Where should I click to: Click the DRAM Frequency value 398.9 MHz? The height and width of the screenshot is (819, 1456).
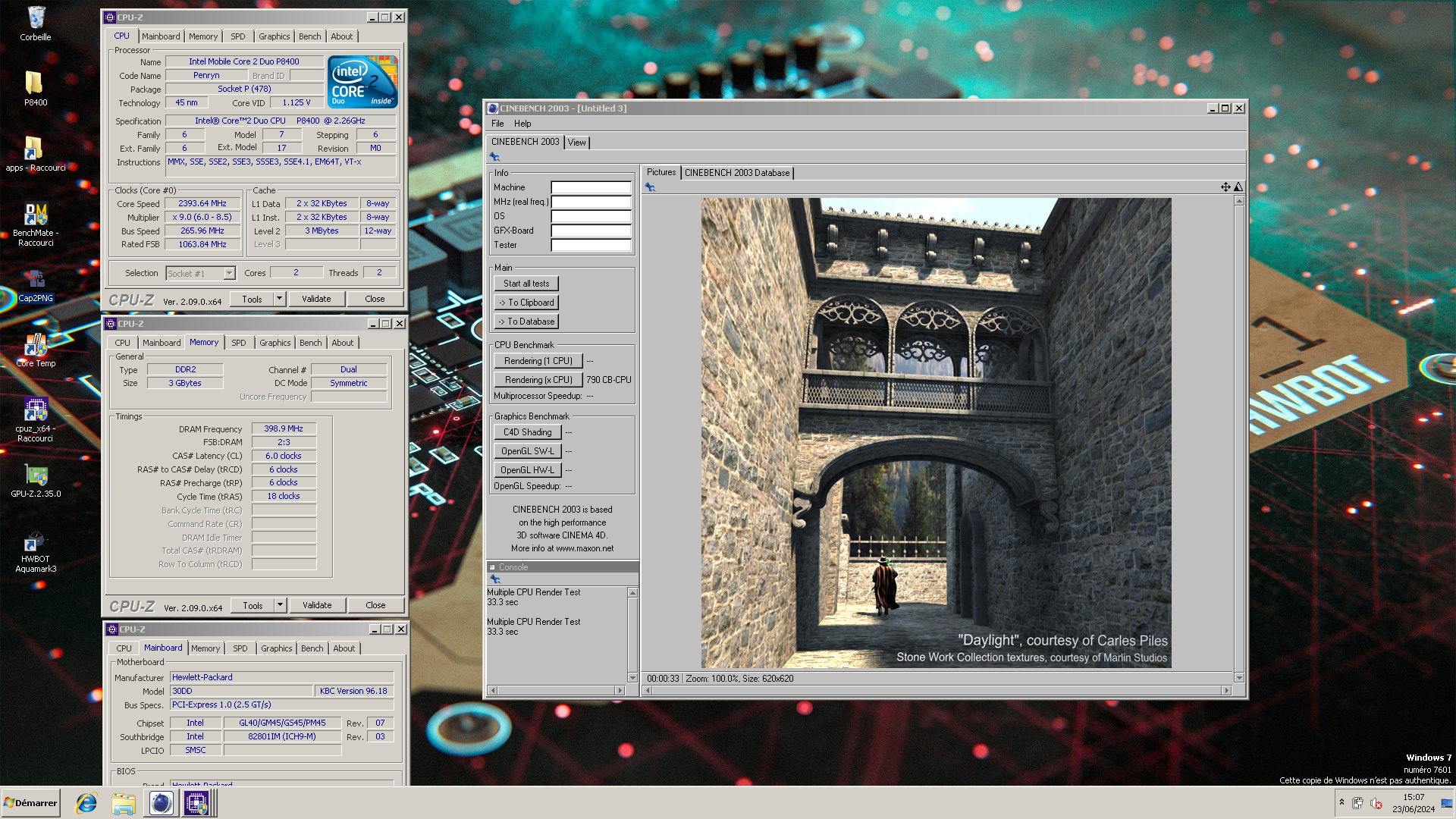tap(284, 428)
